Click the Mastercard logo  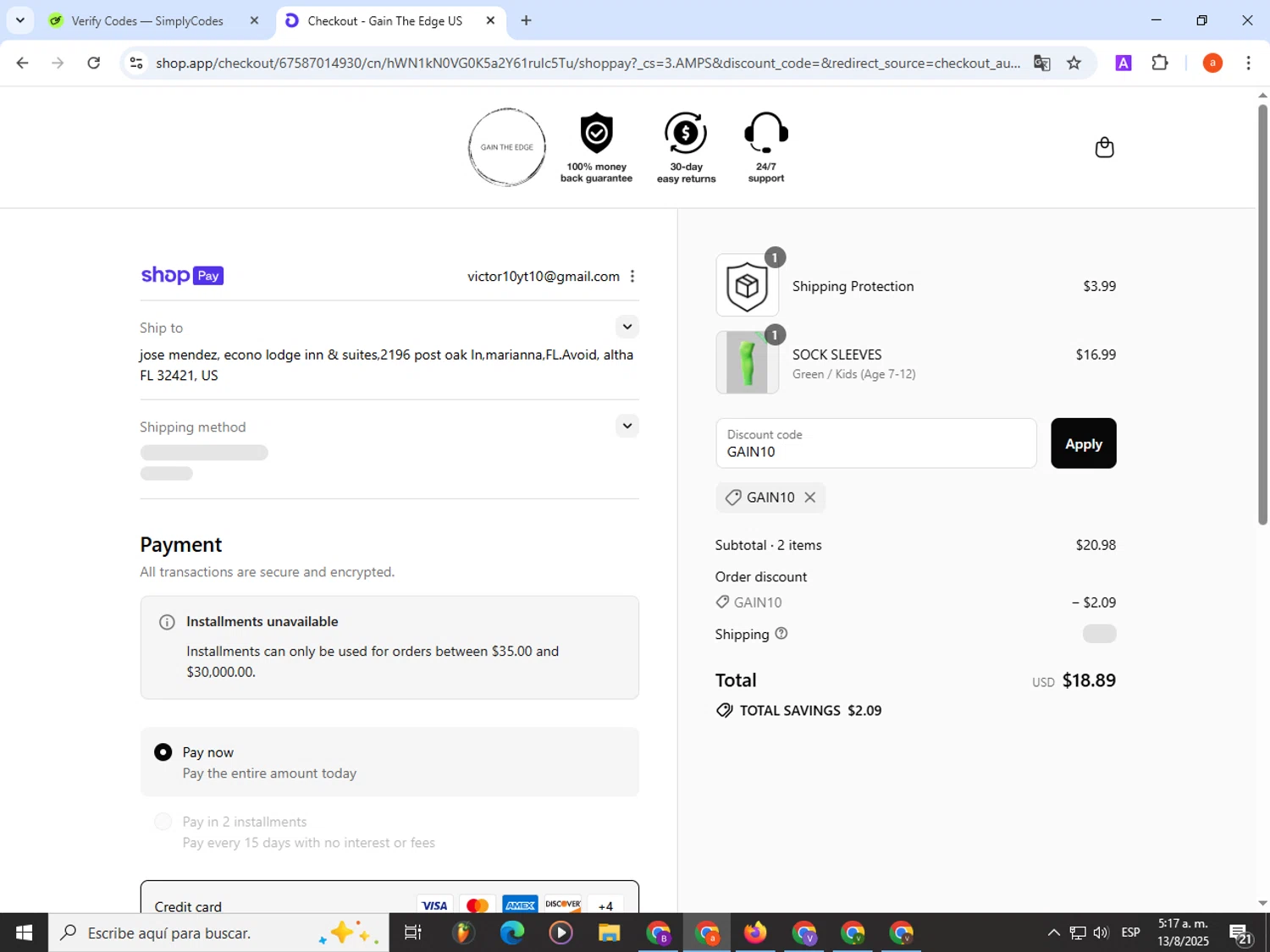(477, 905)
